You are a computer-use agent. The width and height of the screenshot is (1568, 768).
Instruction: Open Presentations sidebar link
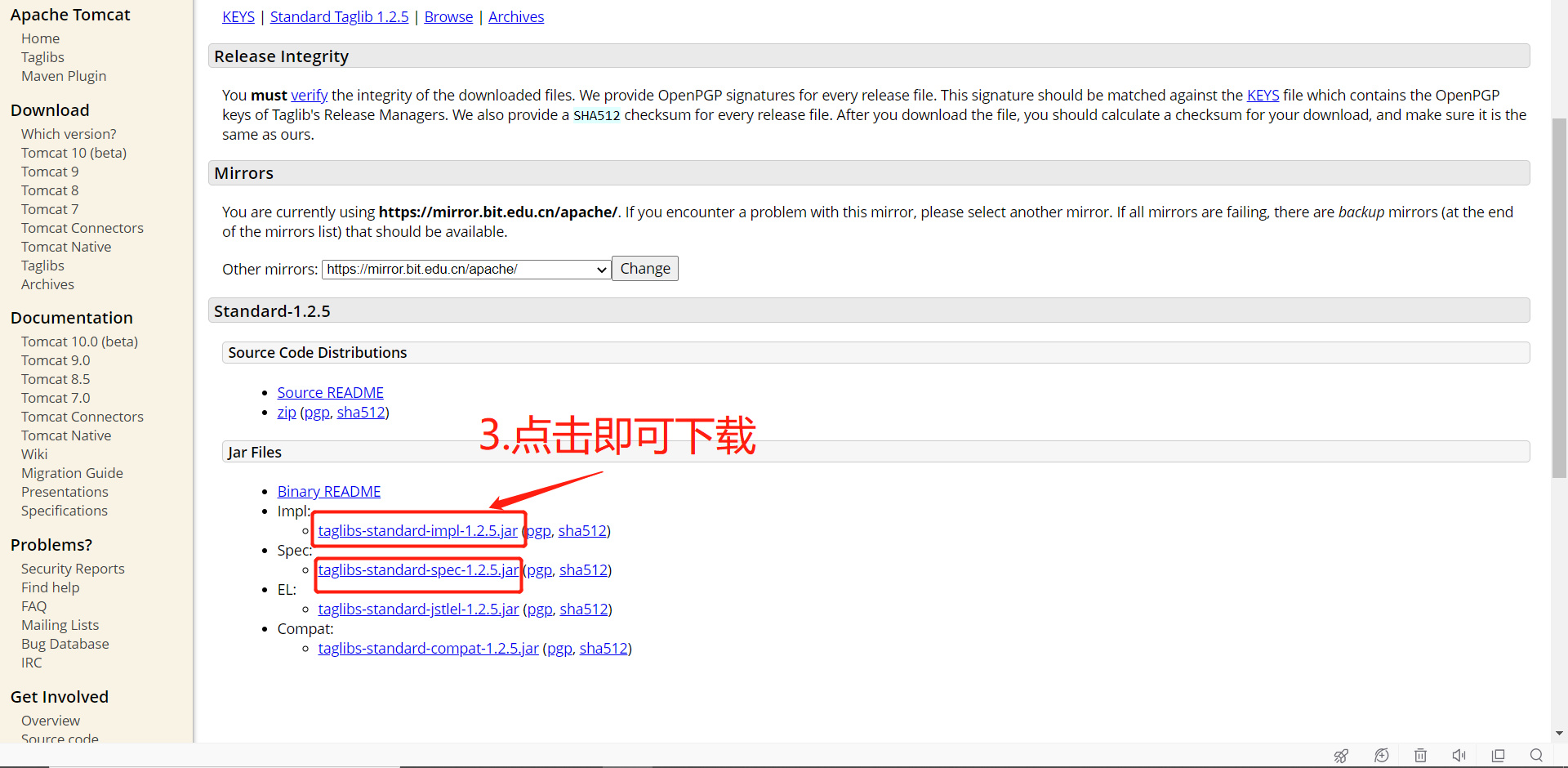[65, 492]
